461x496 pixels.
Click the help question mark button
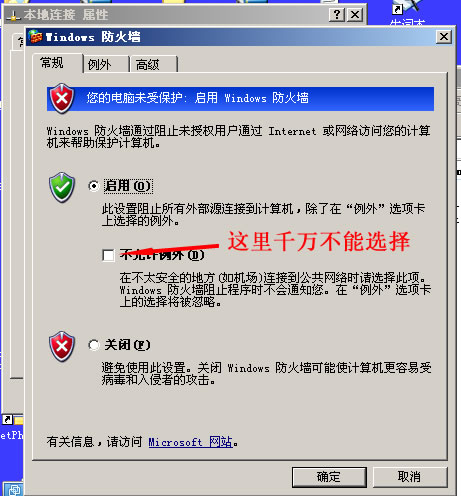[x=337, y=15]
